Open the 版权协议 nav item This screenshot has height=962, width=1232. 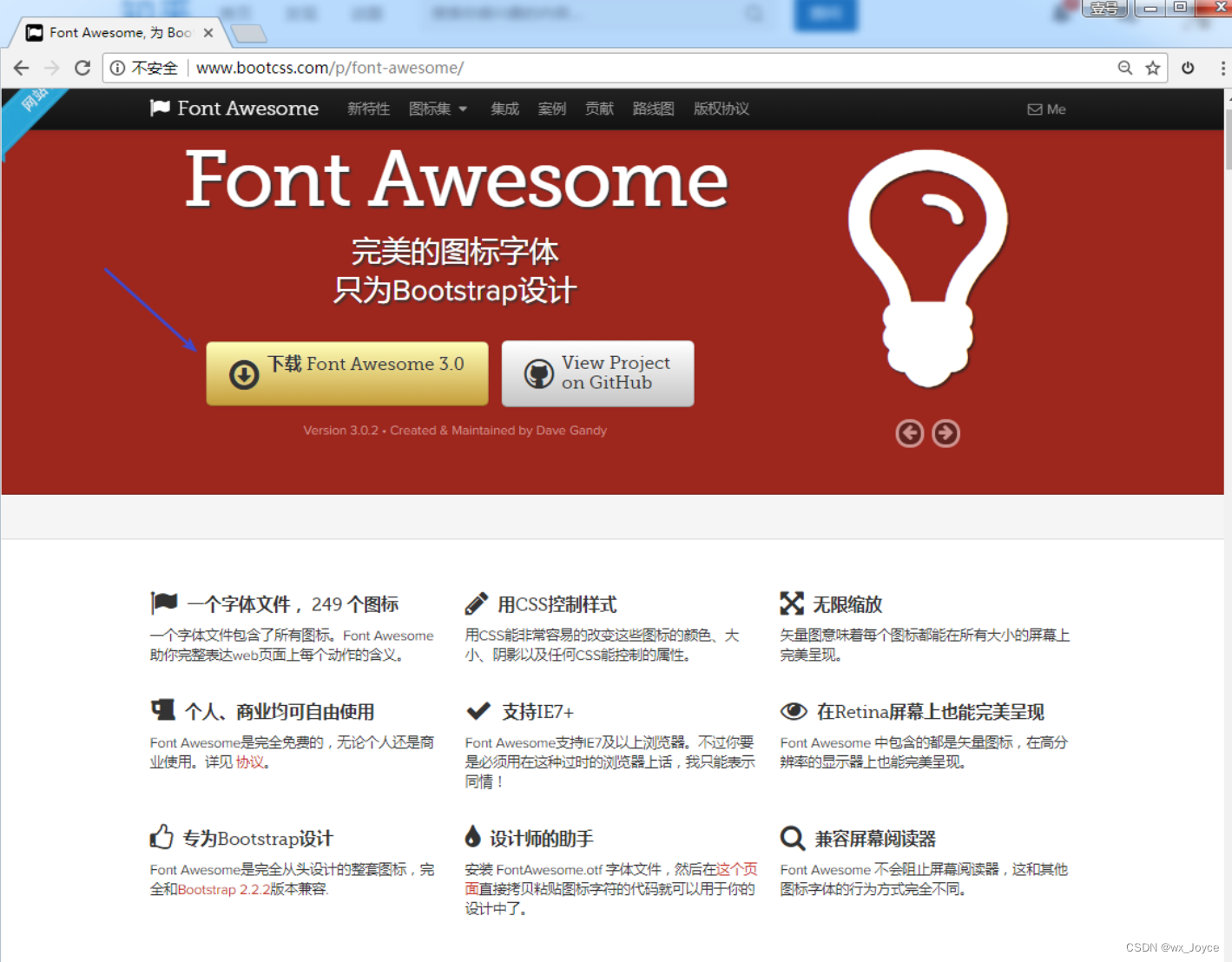721,109
